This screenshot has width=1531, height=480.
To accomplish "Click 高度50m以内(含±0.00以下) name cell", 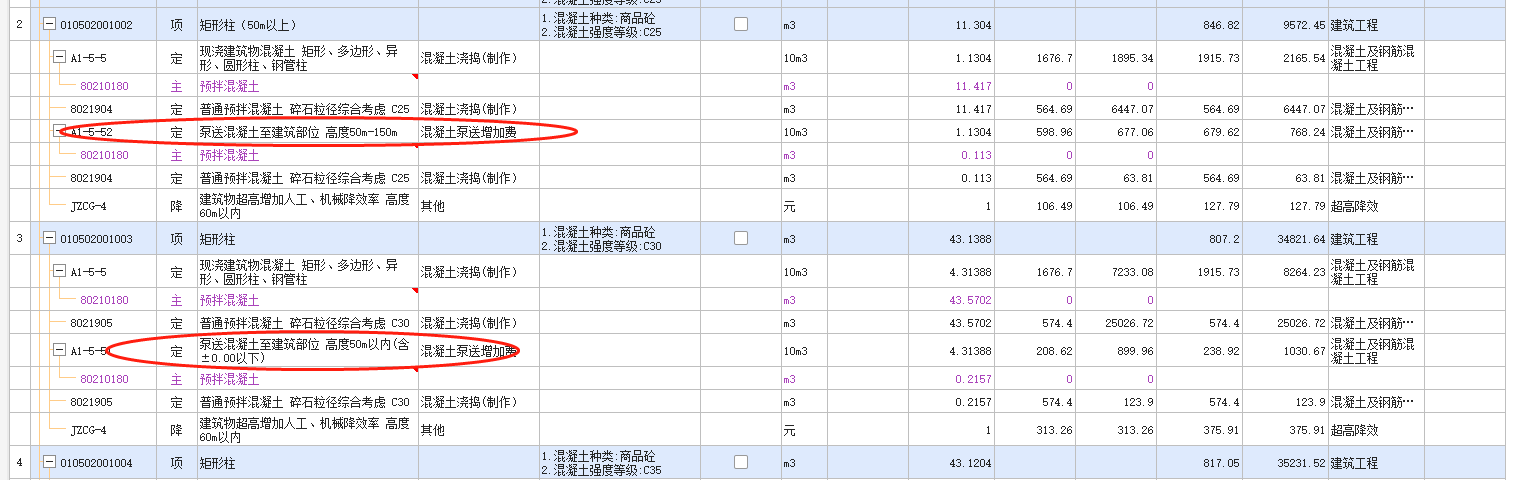I will coord(307,351).
